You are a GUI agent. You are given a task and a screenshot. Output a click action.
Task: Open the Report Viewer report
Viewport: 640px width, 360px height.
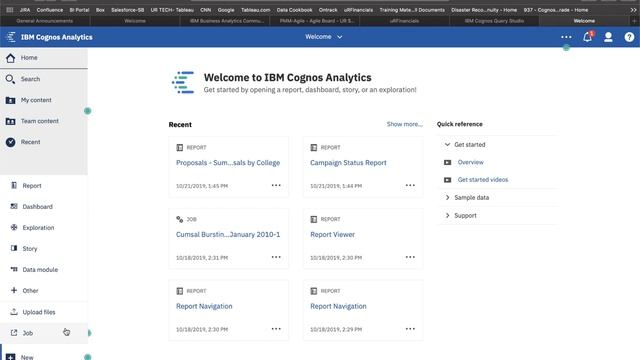point(332,234)
